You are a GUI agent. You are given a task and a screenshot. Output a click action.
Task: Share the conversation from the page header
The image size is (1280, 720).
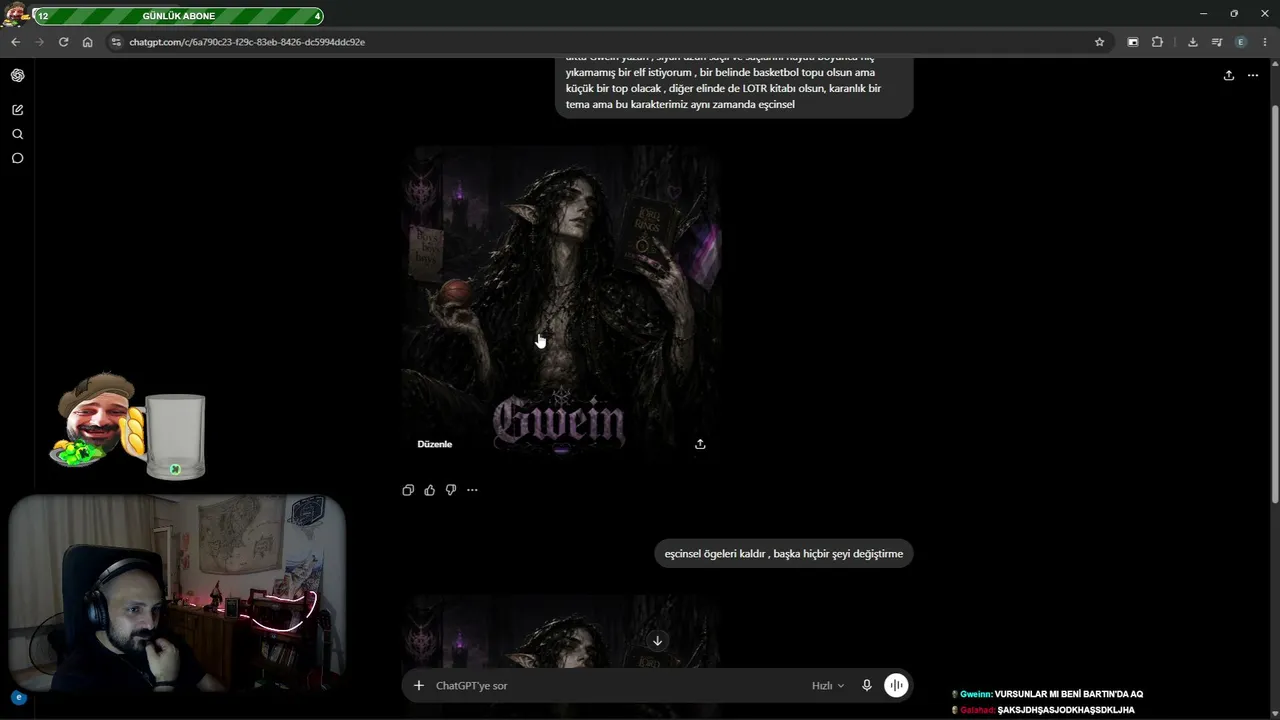1229,76
